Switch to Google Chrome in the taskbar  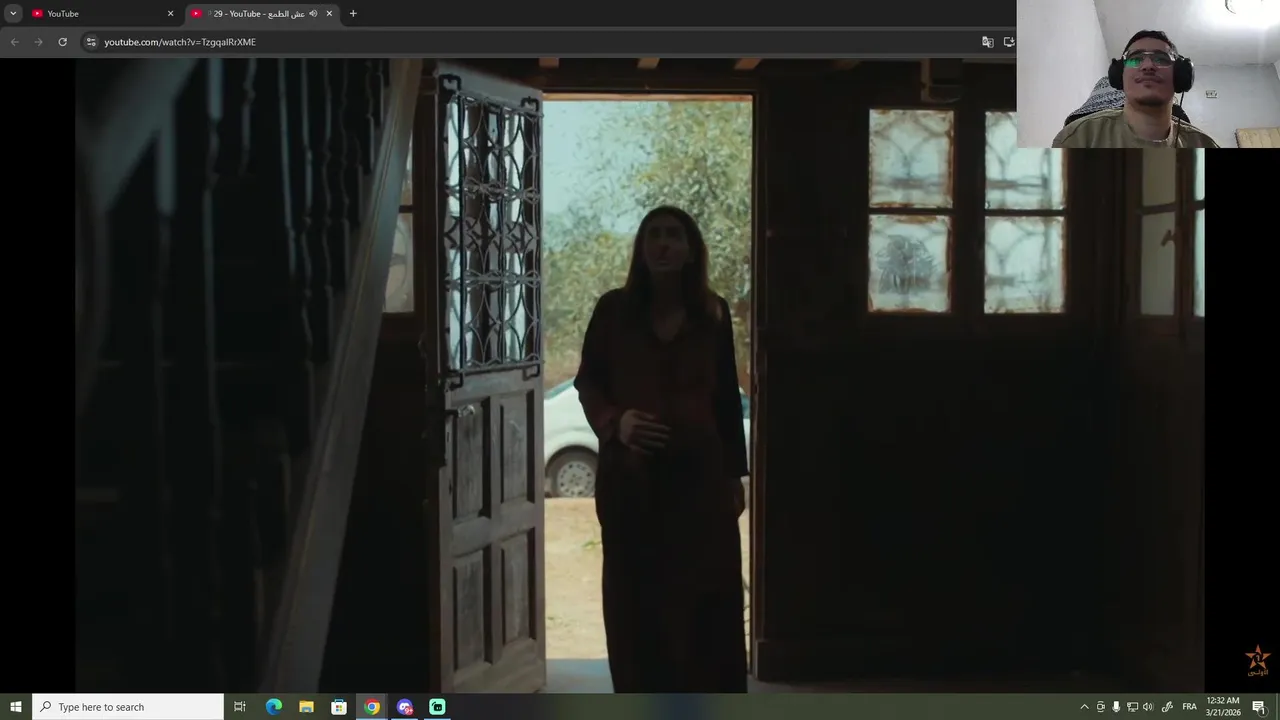pyautogui.click(x=372, y=707)
